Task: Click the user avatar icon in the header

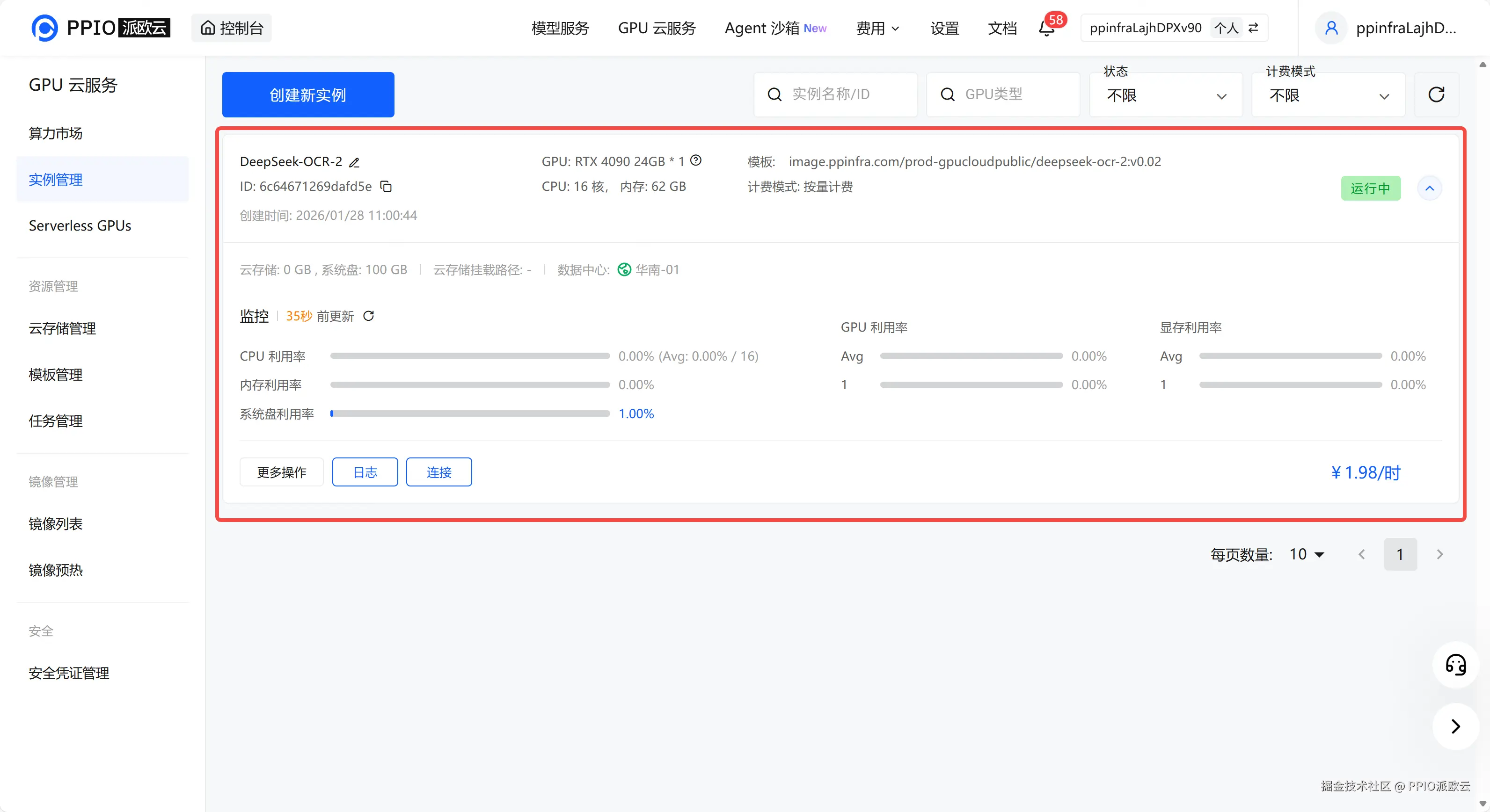Action: (1331, 28)
